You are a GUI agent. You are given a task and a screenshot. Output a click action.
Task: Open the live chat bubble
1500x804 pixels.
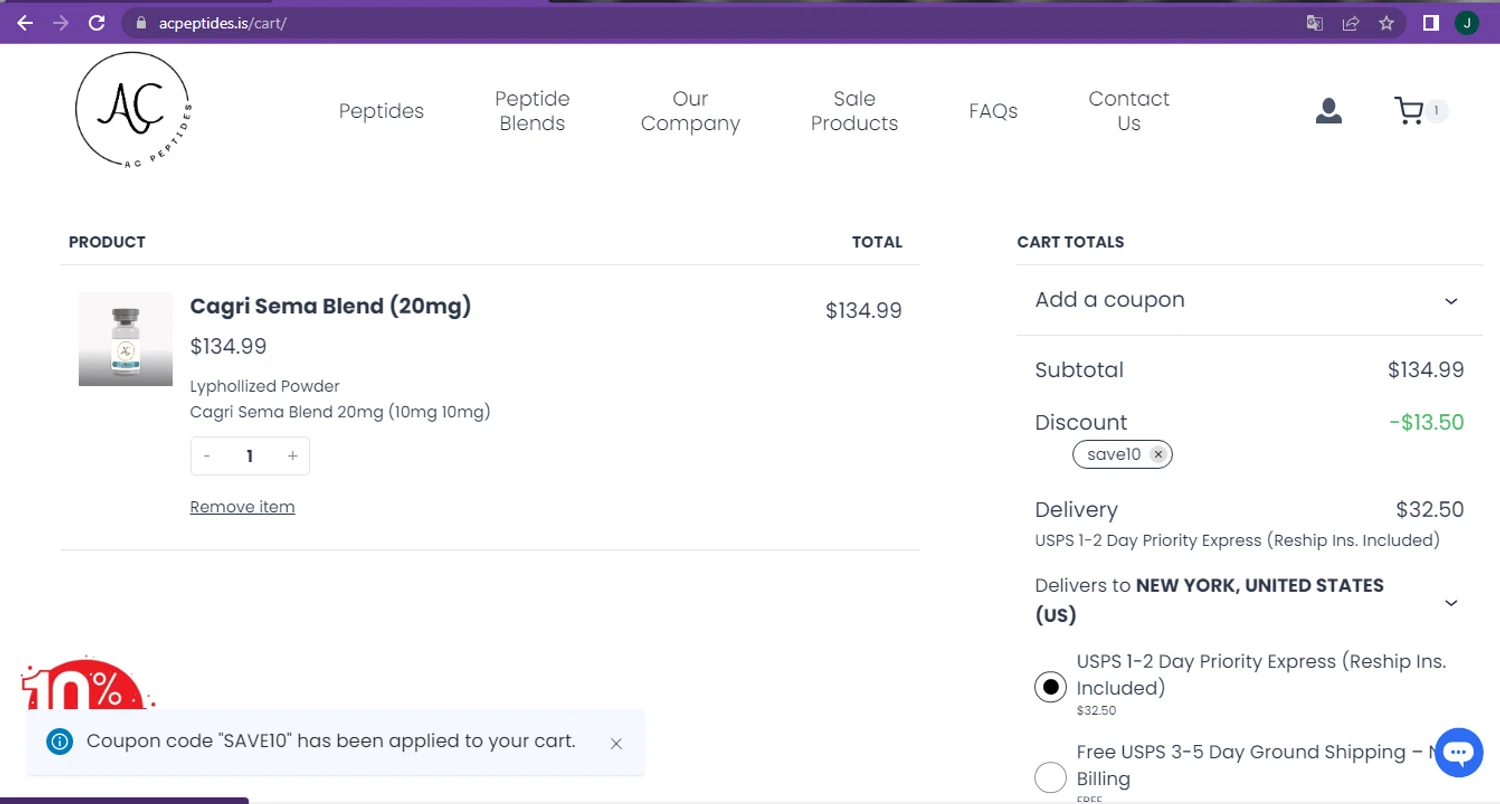1459,752
